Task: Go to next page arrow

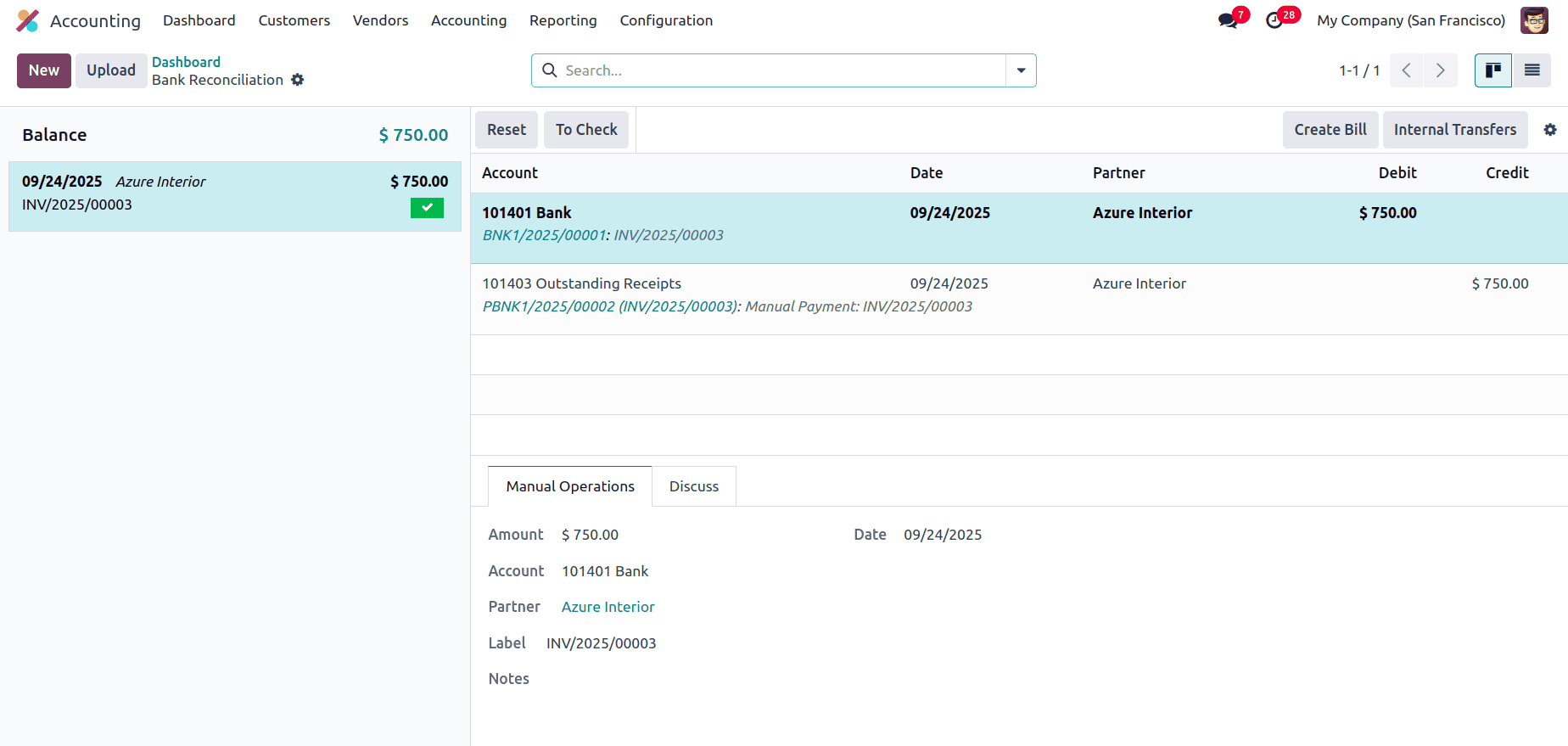Action: coord(1440,70)
